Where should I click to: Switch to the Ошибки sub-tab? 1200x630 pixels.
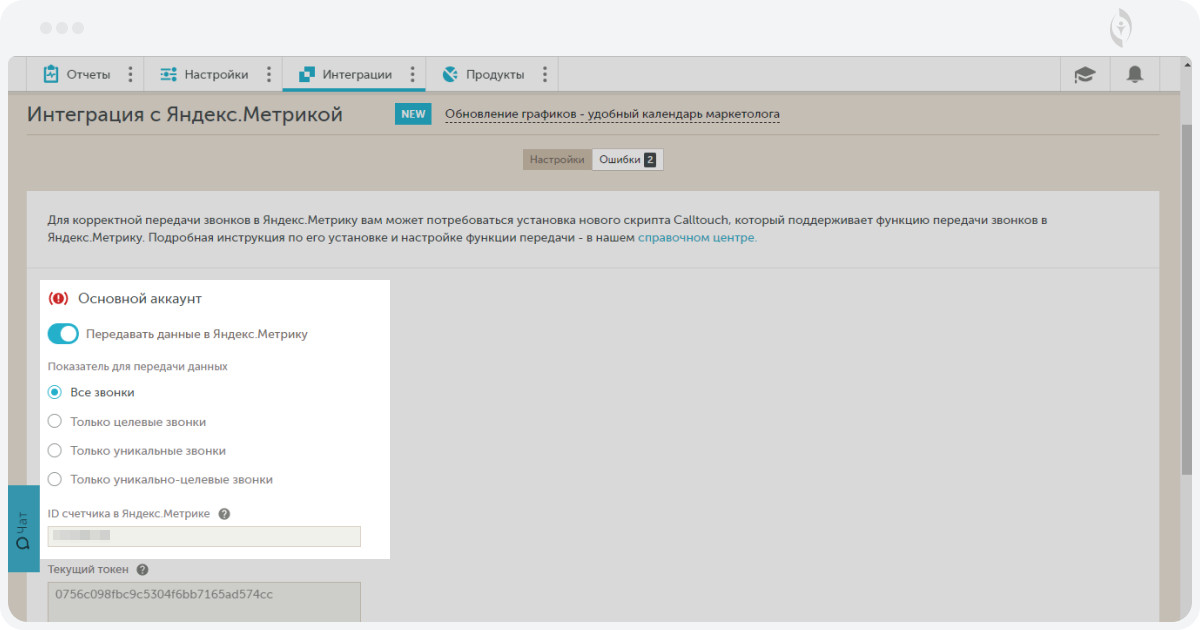628,159
